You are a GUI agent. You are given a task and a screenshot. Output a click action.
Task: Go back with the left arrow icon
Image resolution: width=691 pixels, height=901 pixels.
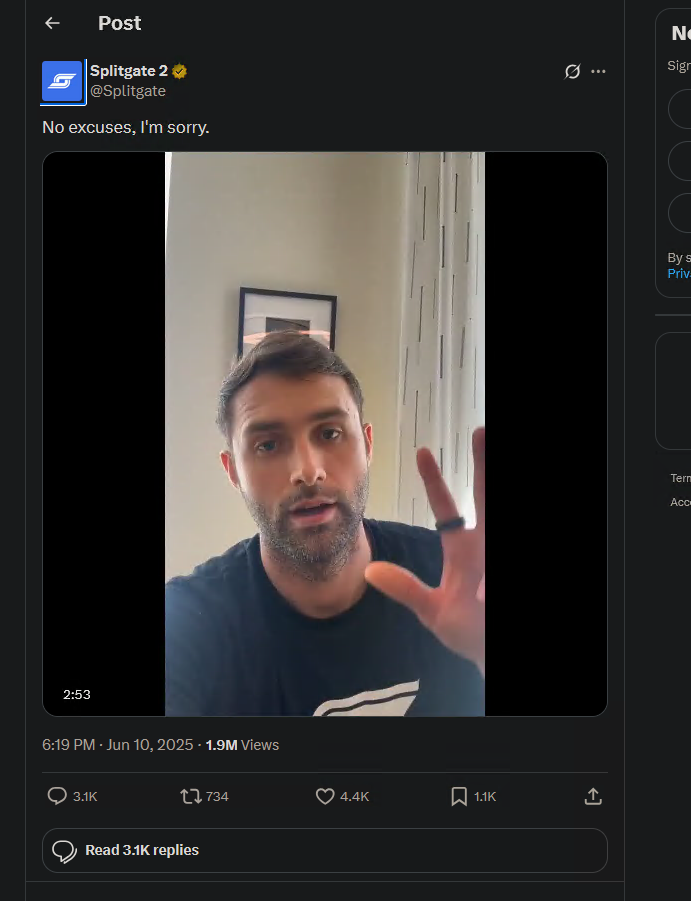(52, 23)
